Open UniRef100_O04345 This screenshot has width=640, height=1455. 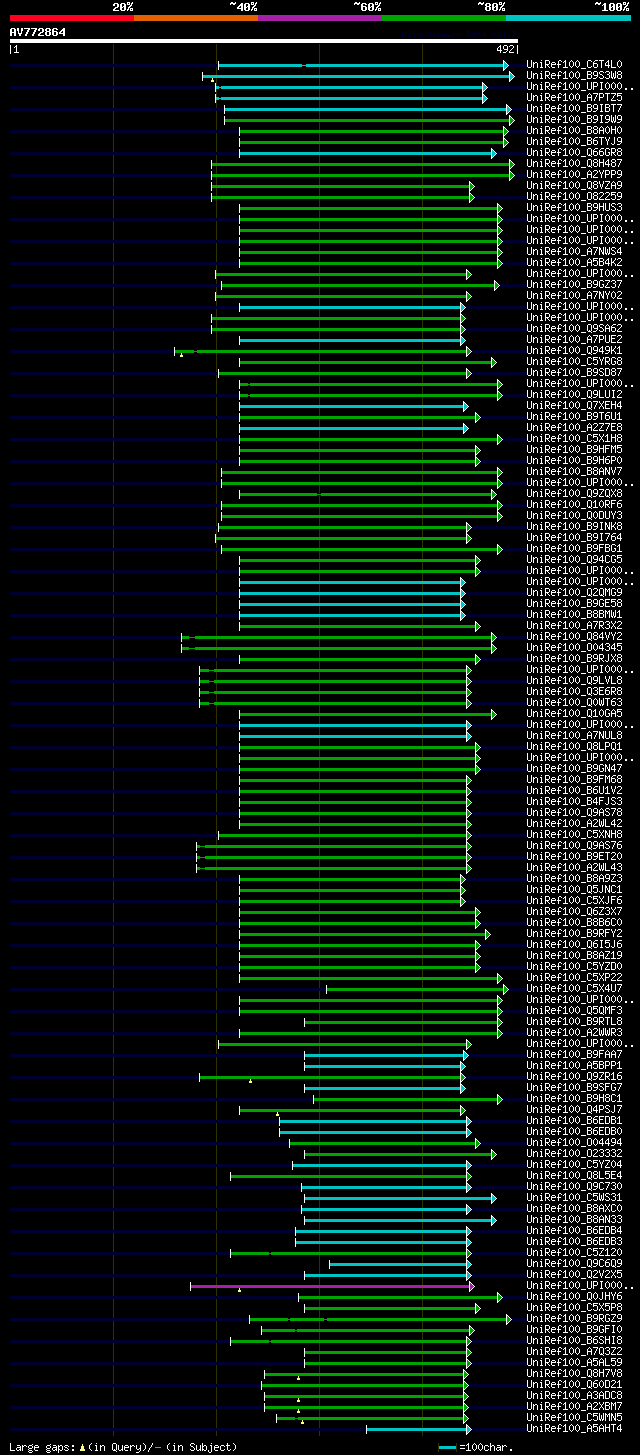(x=575, y=647)
